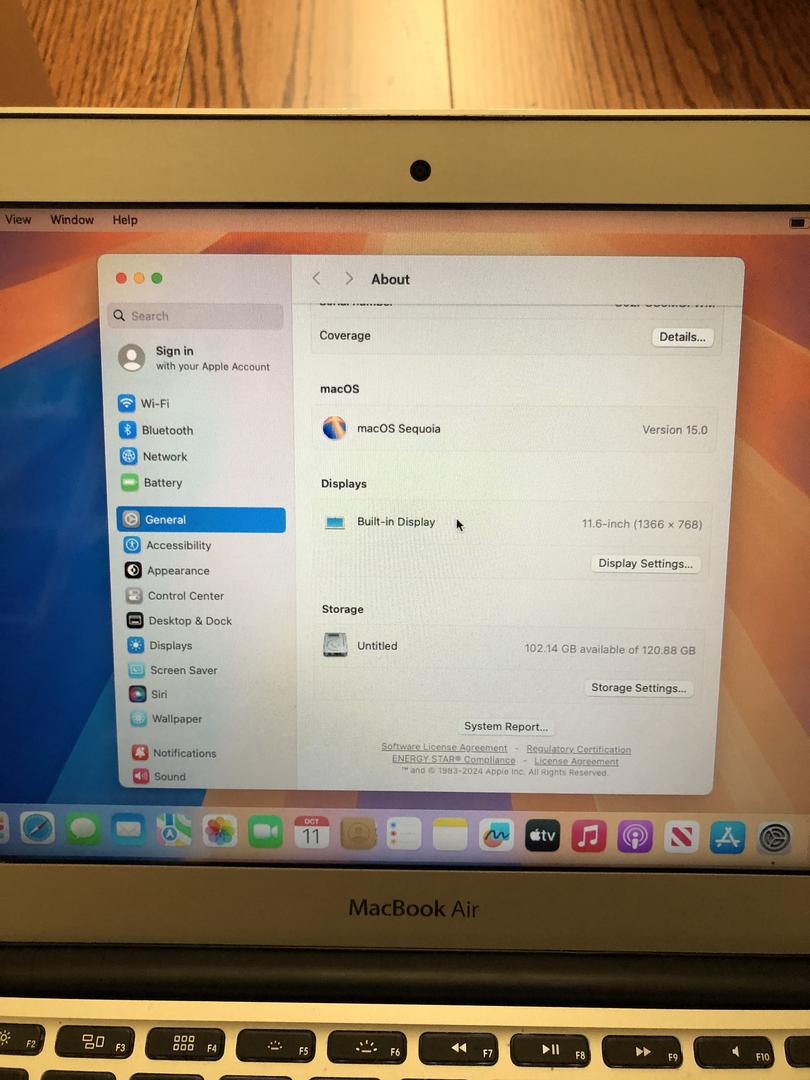Open Messages from the Dock

(x=83, y=829)
